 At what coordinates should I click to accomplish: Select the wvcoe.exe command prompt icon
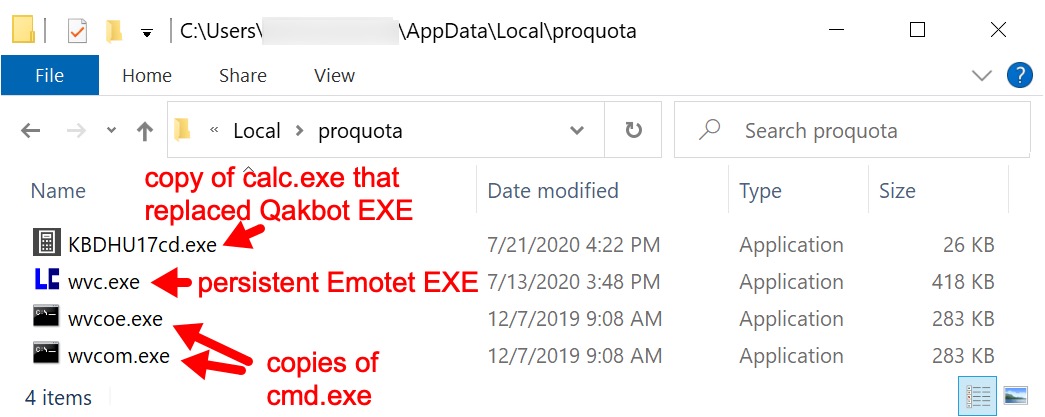(46, 317)
